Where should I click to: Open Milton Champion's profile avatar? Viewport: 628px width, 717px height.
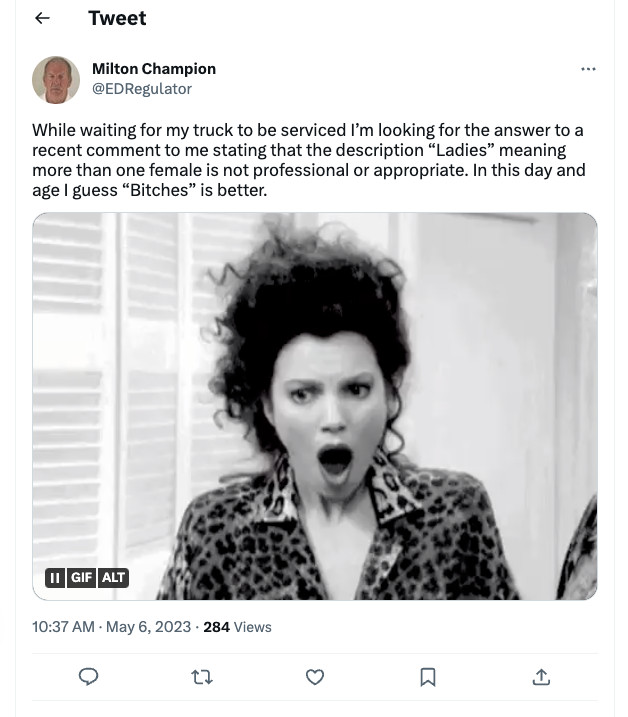pos(56,80)
